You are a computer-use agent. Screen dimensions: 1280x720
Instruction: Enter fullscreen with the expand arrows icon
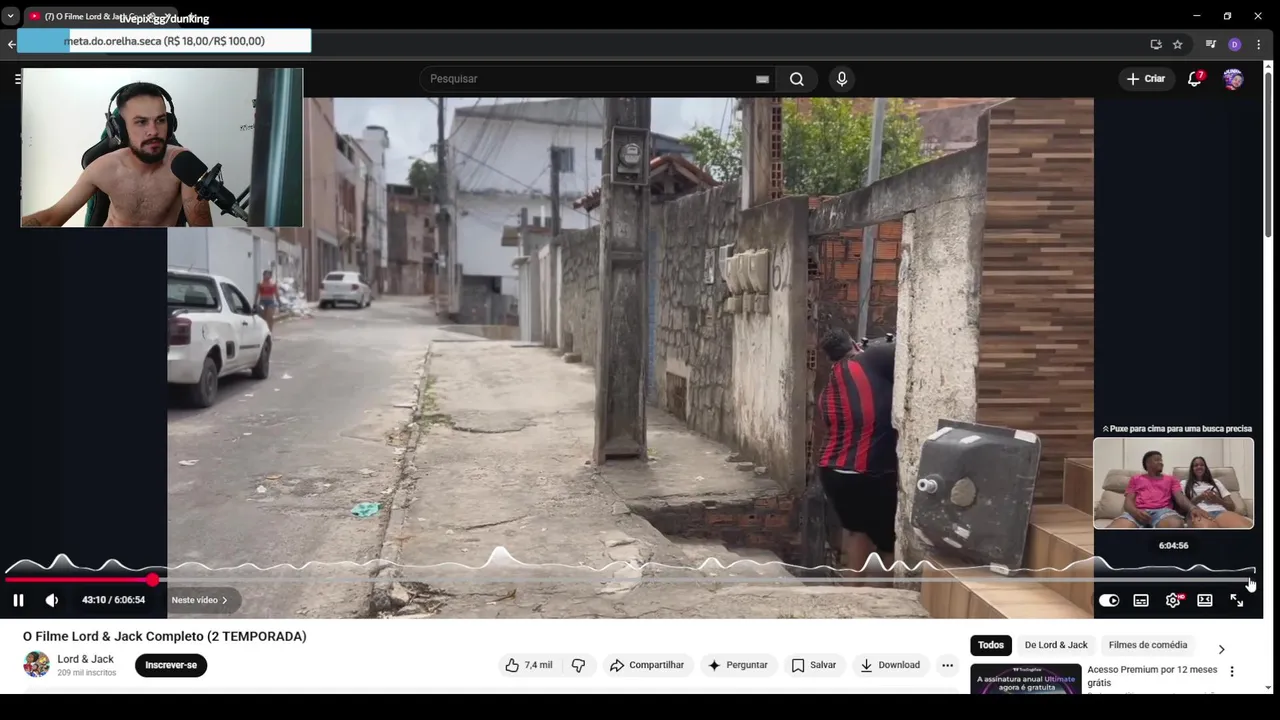1237,600
